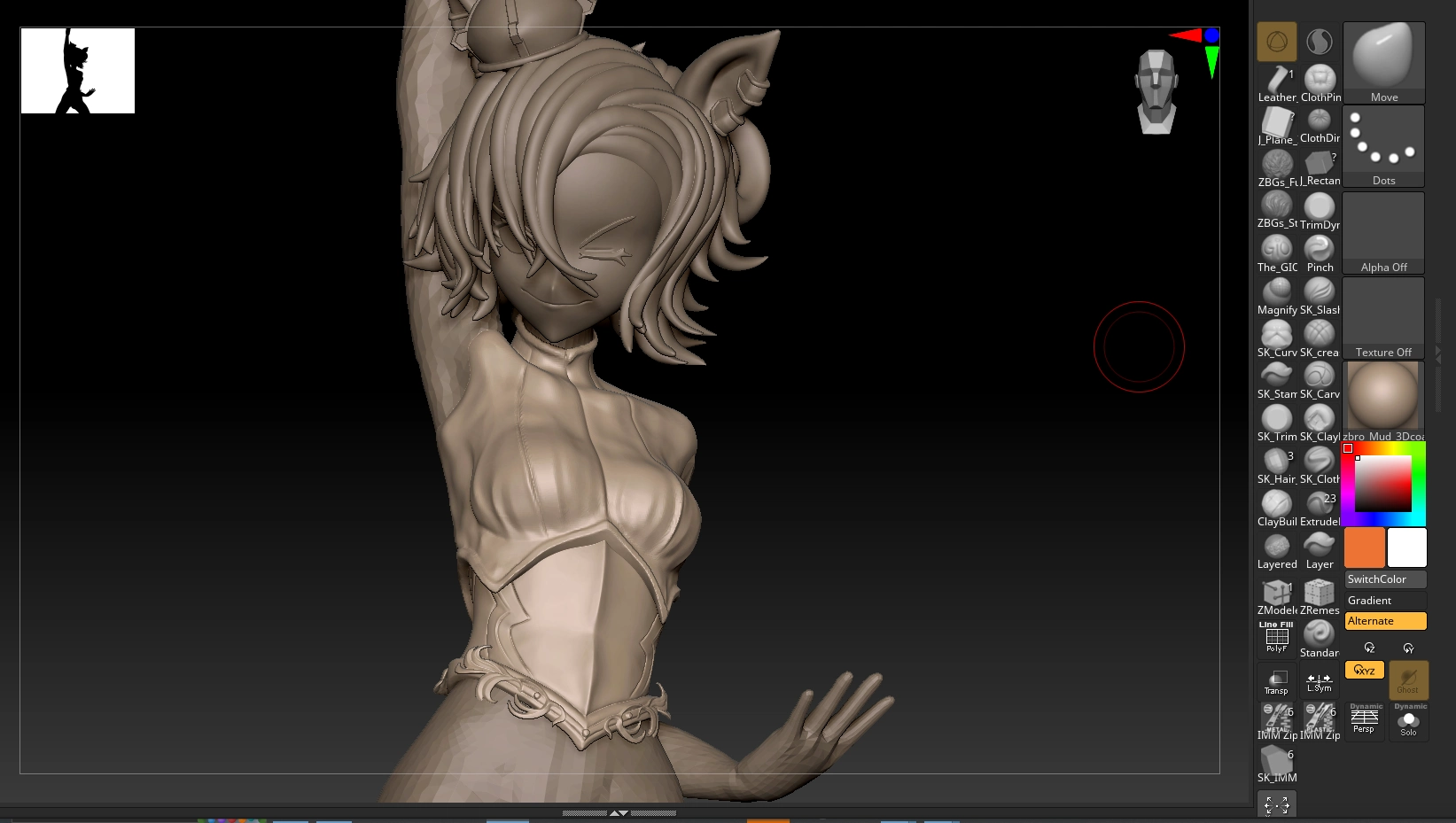The image size is (1456, 823).
Task: Select the SK_Carve brush
Action: click(1320, 381)
